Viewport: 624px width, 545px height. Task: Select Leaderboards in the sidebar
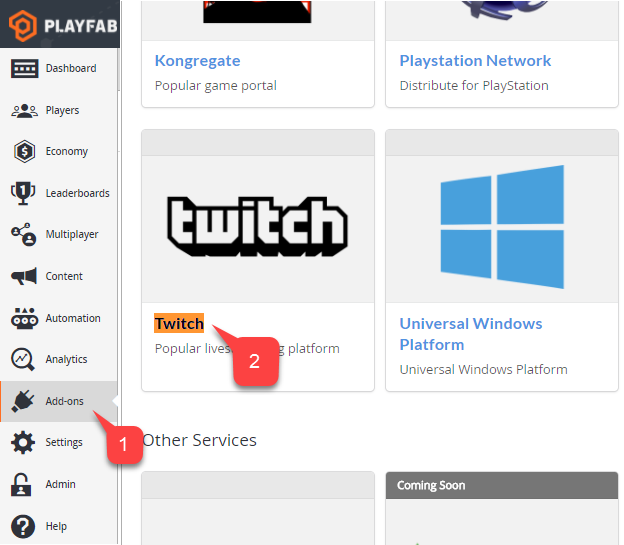click(x=77, y=193)
